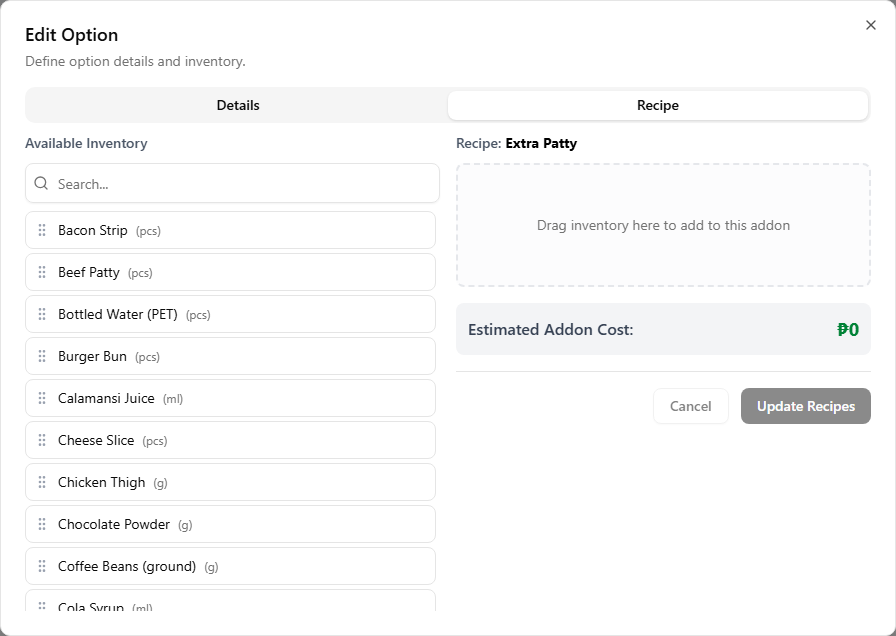Click the drag handle for Burger Bun
Viewport: 896px width, 636px height.
[x=42, y=356]
